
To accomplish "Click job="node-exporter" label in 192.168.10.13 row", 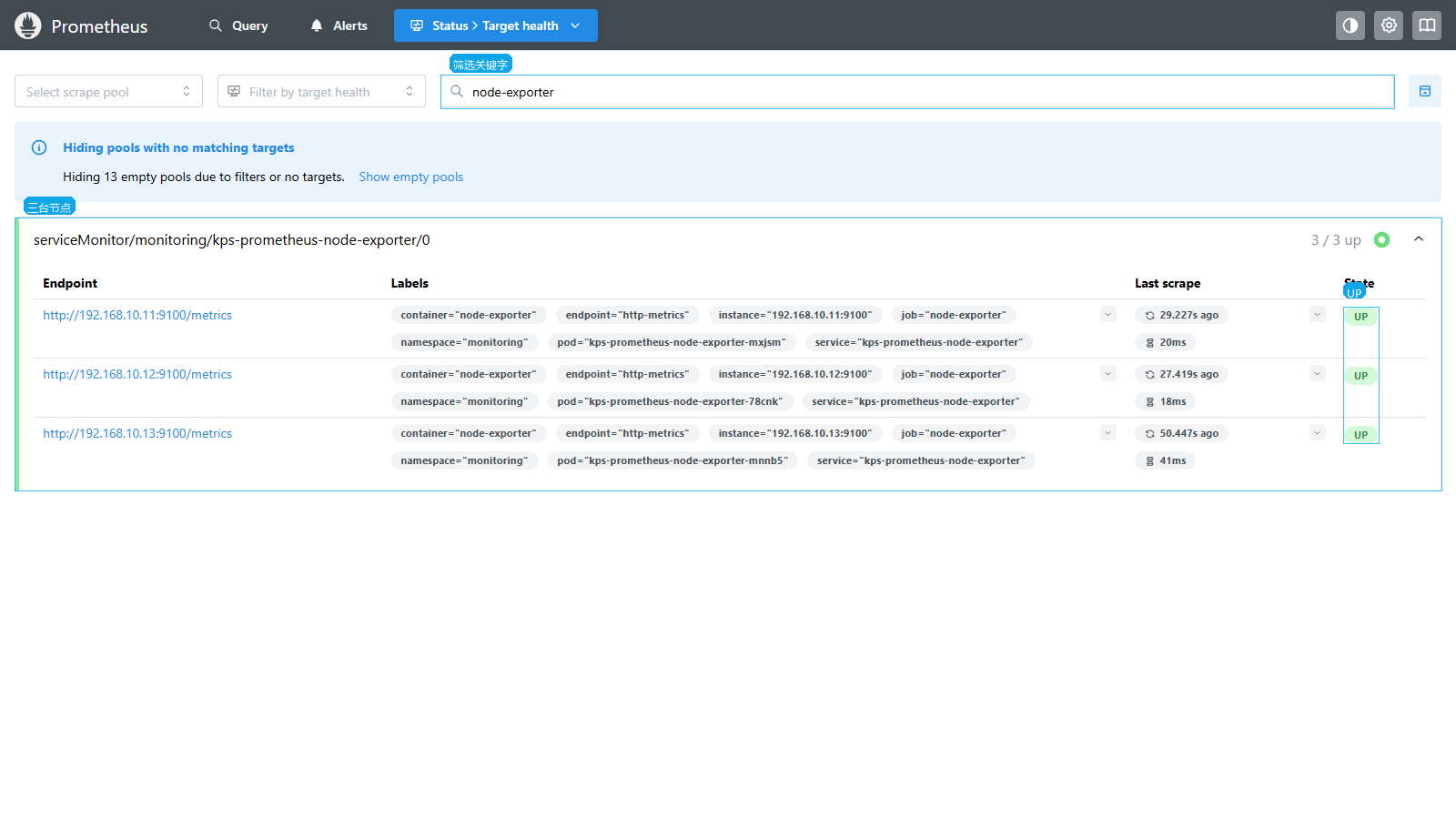I will point(954,433).
